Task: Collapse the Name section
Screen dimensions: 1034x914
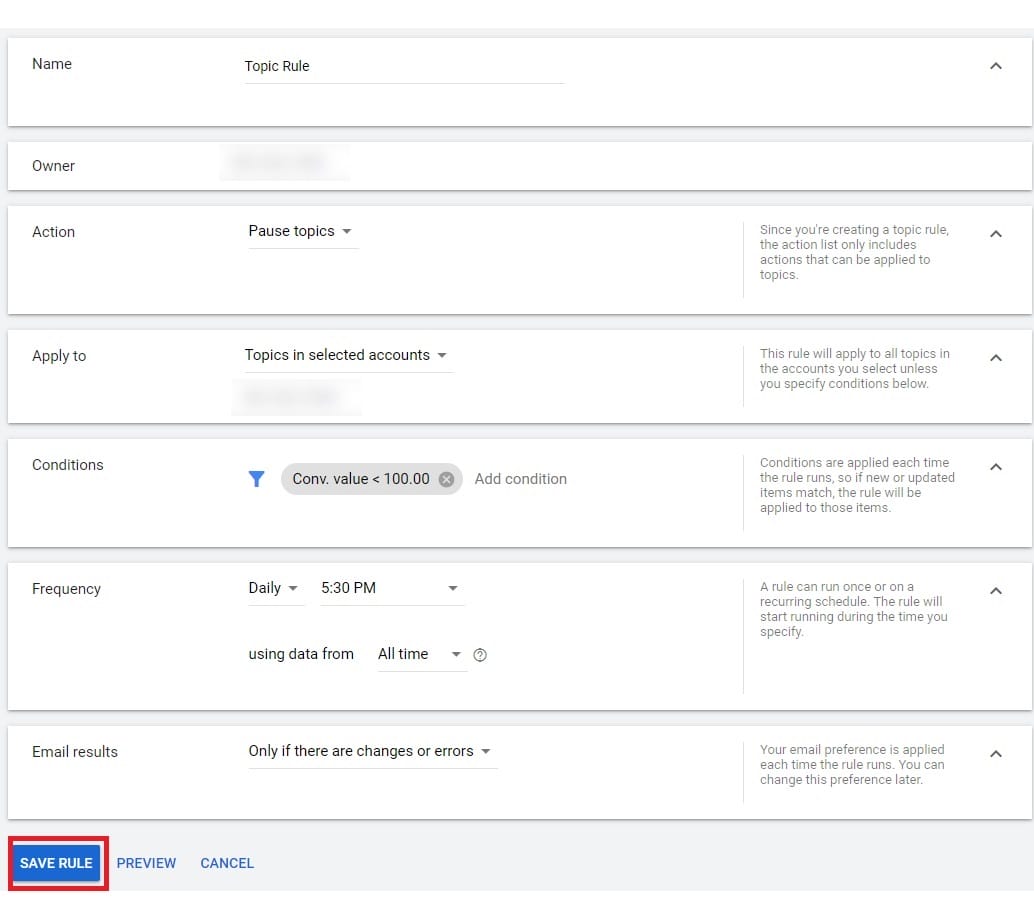Action: click(x=995, y=66)
